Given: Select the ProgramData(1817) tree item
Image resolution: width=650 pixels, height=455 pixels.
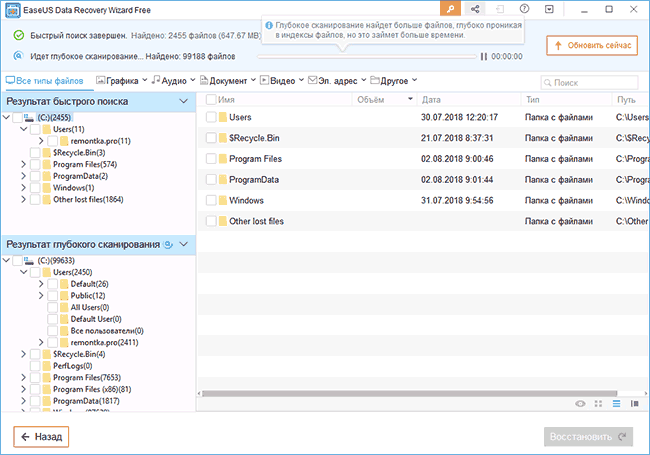Looking at the screenshot, I should [86, 401].
